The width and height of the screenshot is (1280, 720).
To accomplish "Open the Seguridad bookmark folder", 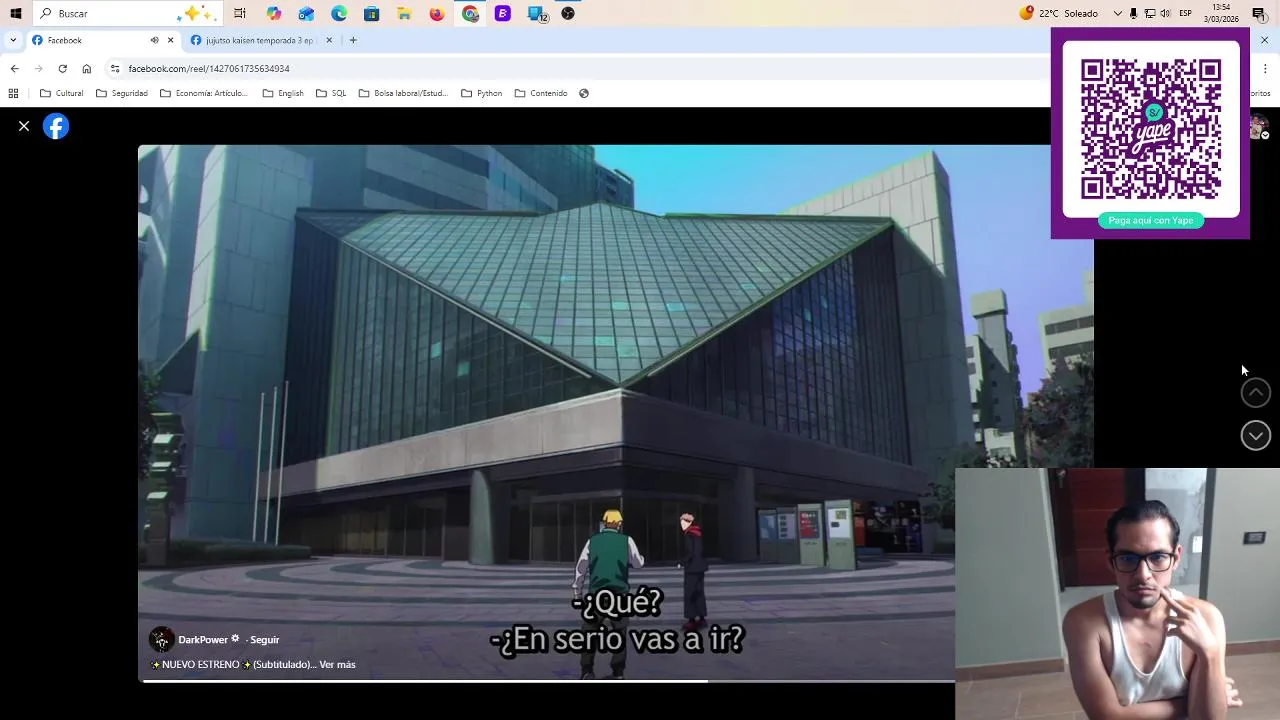I will (122, 93).
